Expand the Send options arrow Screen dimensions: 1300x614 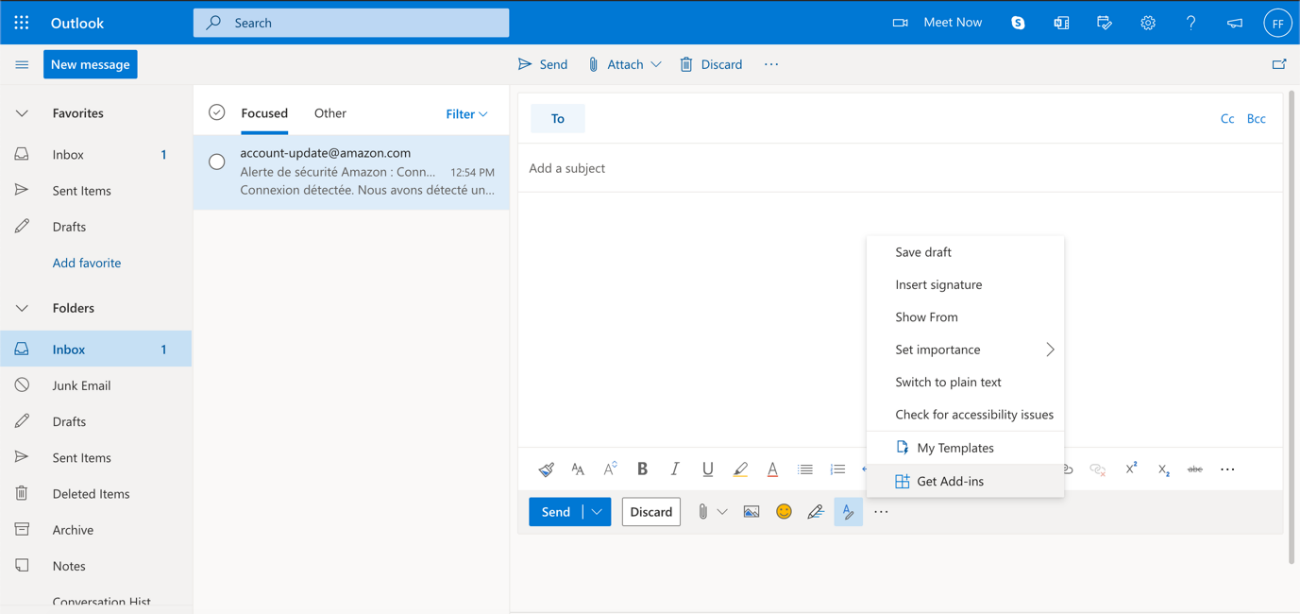[x=597, y=511]
